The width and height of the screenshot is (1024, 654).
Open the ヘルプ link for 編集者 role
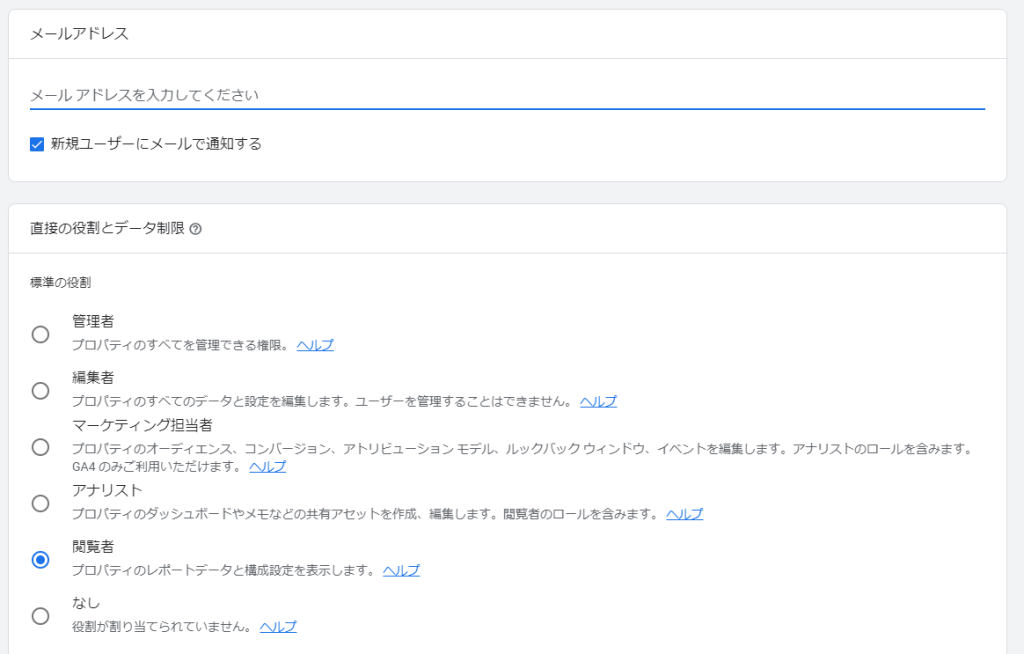(598, 401)
